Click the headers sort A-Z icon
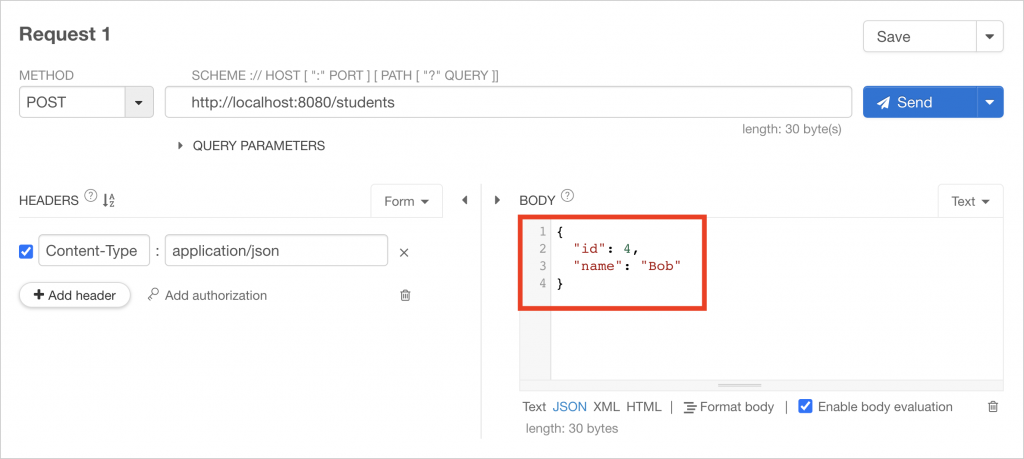 tap(109, 200)
